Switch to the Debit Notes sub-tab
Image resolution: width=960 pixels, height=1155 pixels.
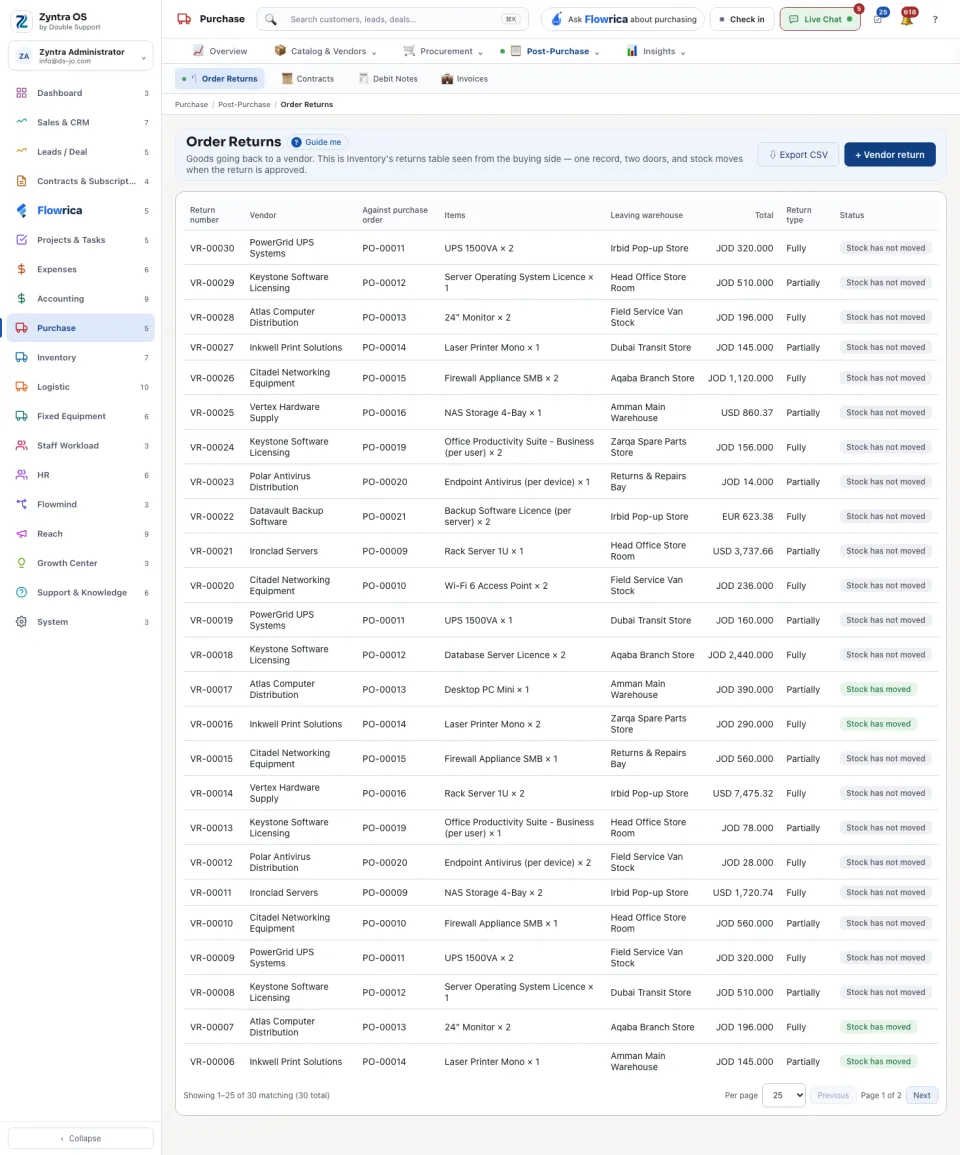click(388, 79)
